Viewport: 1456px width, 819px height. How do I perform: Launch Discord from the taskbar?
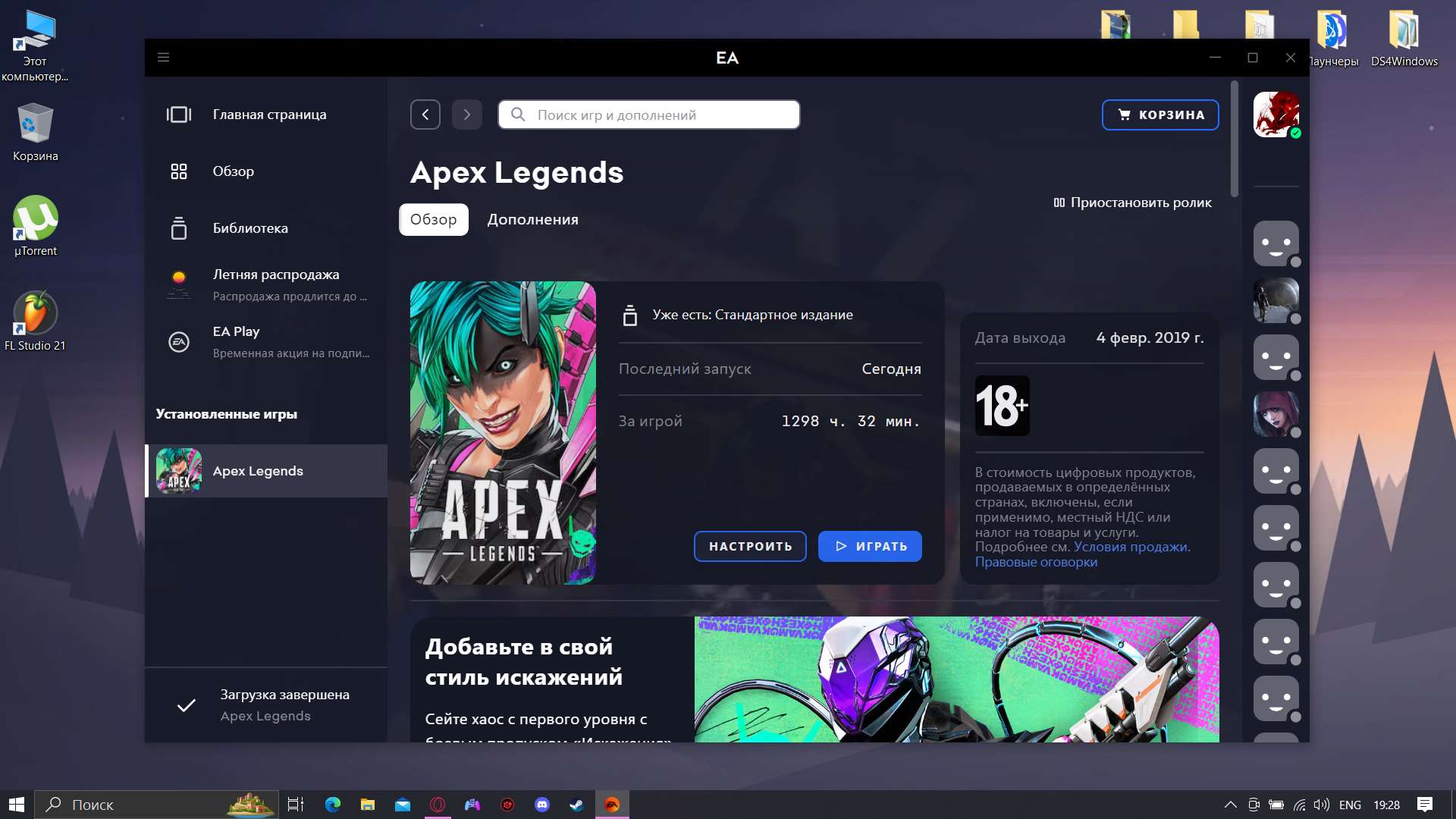point(542,805)
